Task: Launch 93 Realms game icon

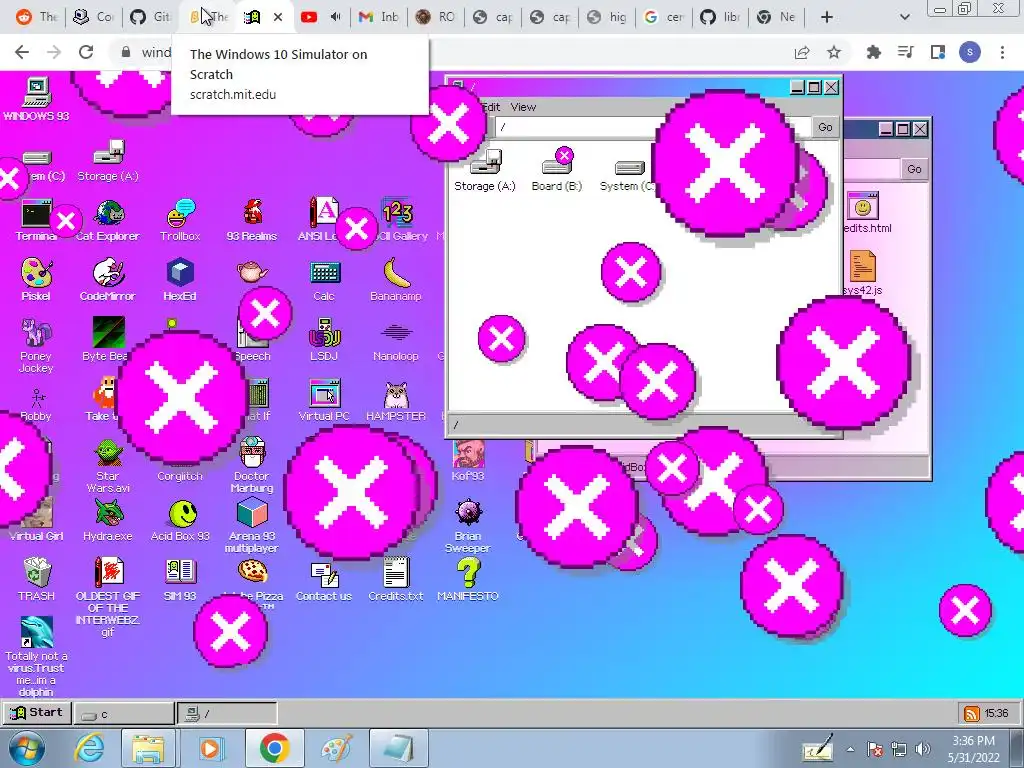Action: coord(251,221)
